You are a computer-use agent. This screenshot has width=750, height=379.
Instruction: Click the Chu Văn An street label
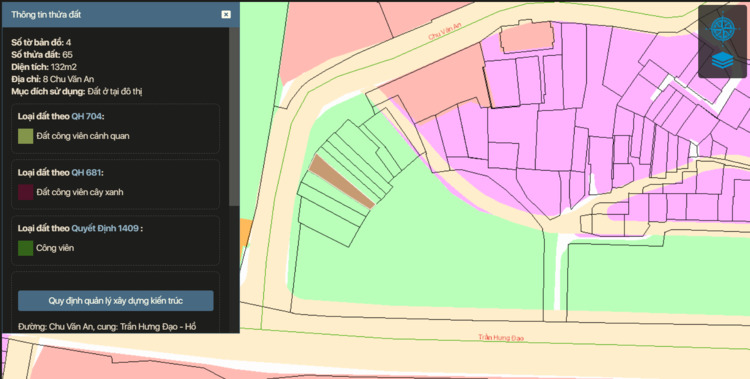click(x=445, y=31)
